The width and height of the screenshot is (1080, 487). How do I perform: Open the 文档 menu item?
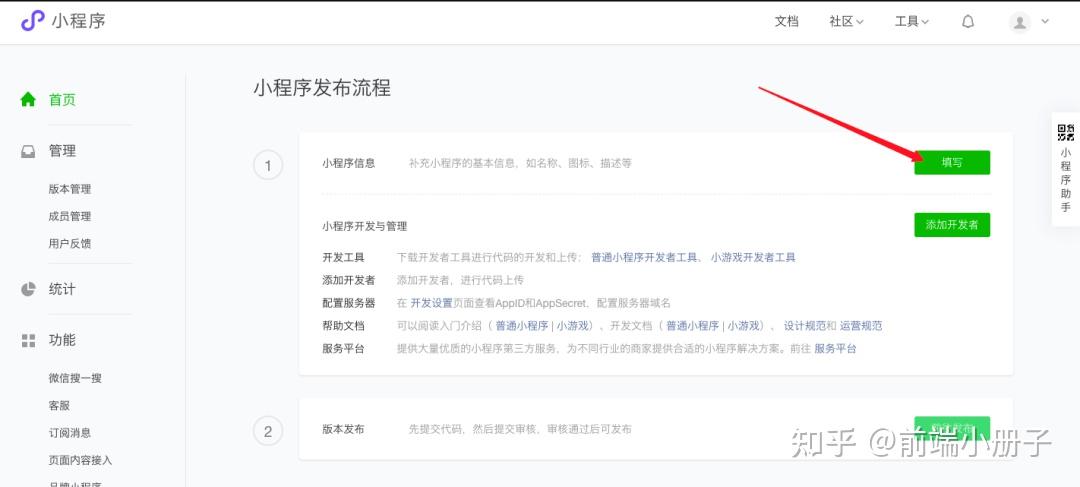coord(787,21)
